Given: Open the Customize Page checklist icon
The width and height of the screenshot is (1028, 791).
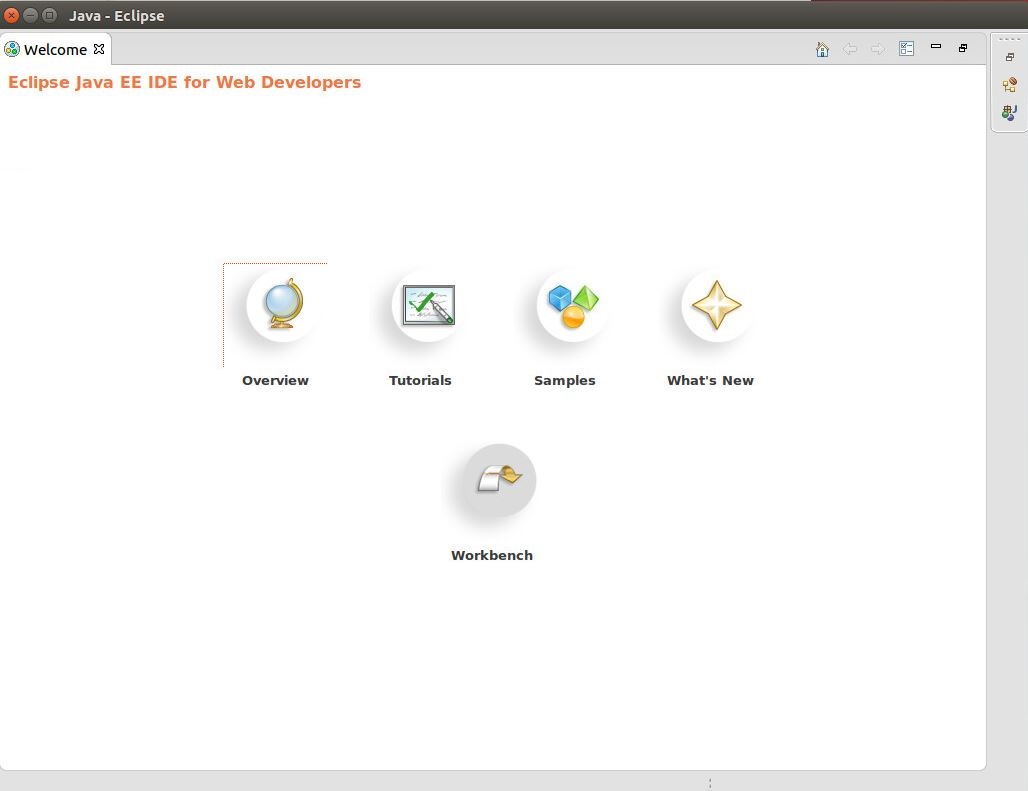Looking at the screenshot, I should coord(906,48).
